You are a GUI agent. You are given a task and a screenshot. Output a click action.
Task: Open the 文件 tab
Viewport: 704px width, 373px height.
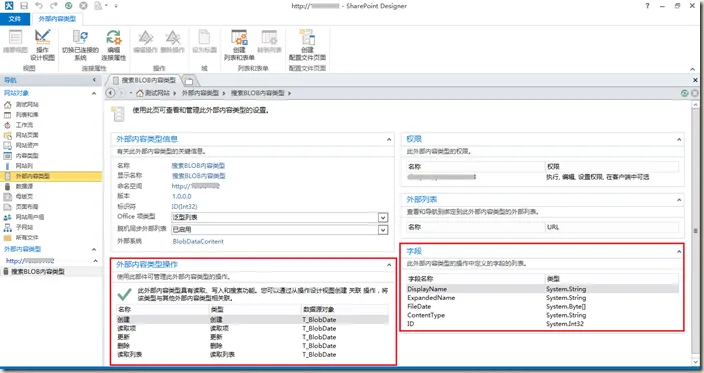click(x=15, y=19)
